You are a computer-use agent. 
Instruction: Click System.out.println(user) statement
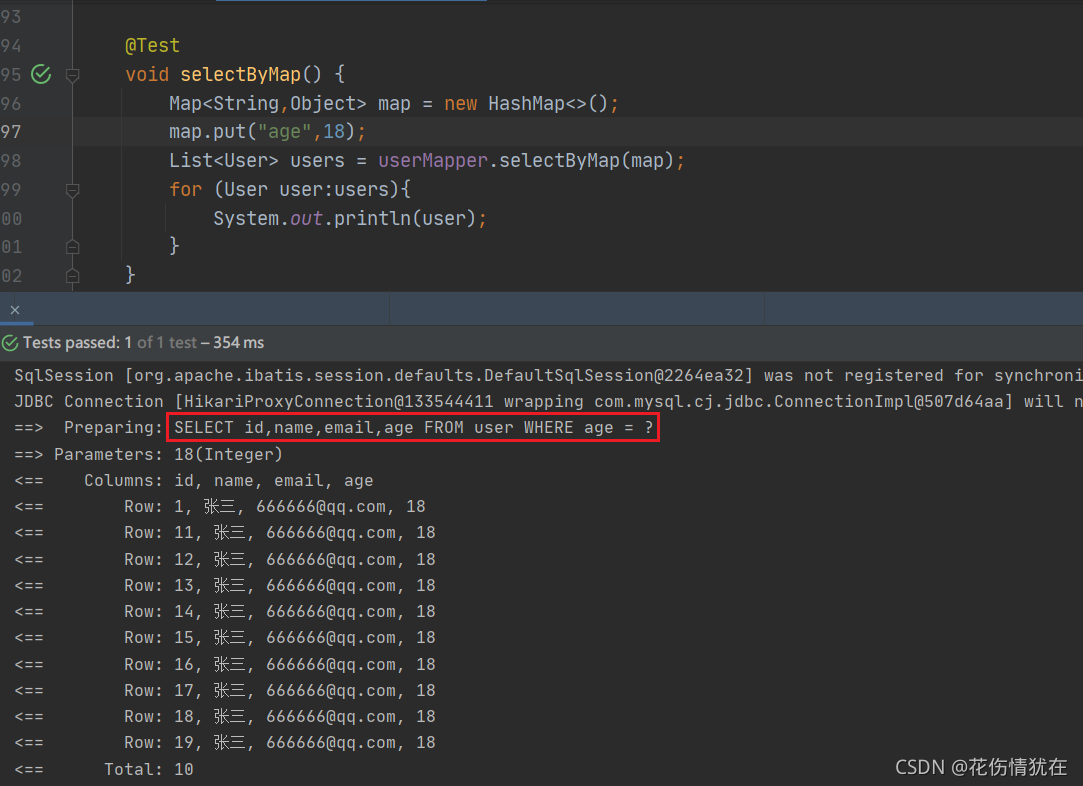click(x=349, y=219)
